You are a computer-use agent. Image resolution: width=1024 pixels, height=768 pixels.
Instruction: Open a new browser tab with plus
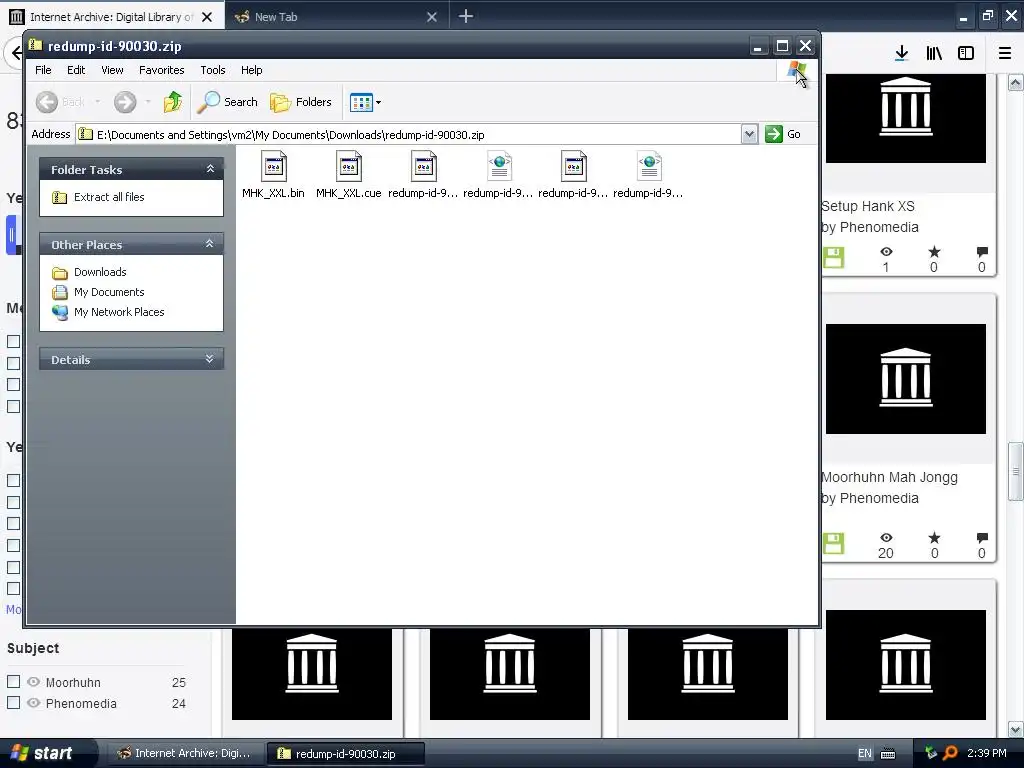pos(466,16)
